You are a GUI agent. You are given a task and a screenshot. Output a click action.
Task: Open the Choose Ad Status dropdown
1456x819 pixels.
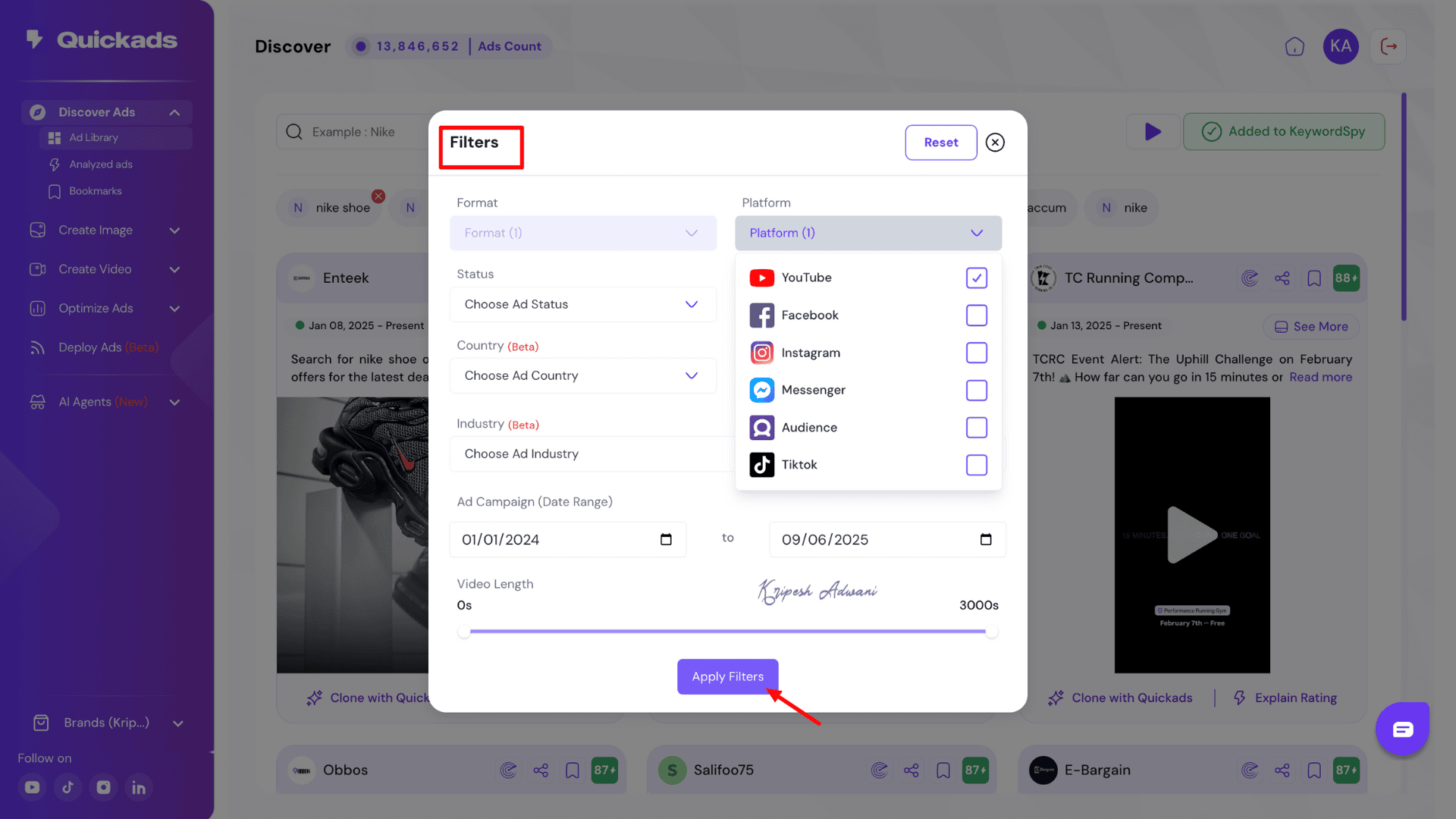tap(582, 304)
